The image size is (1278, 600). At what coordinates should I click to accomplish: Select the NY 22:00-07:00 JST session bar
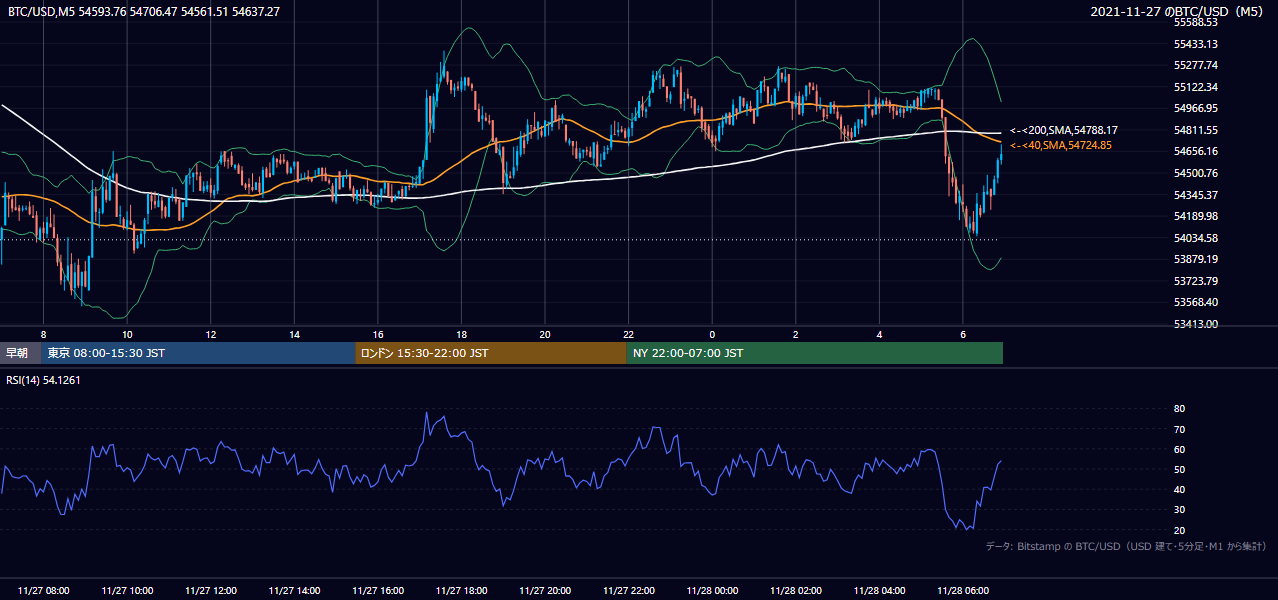coord(814,353)
